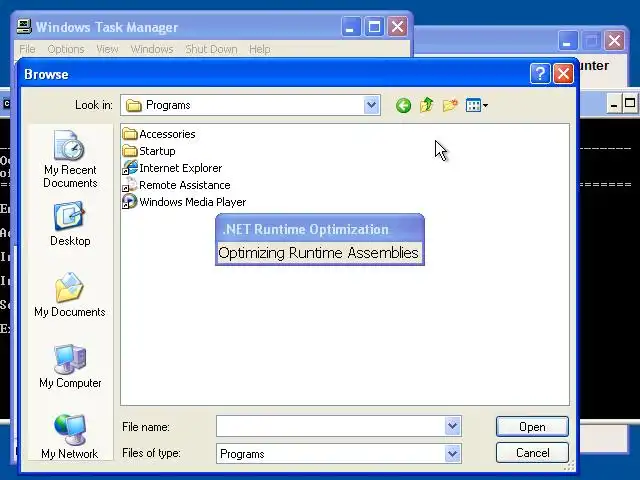Screen dimensions: 640x480
Task: Click the Open button
Action: click(x=532, y=427)
